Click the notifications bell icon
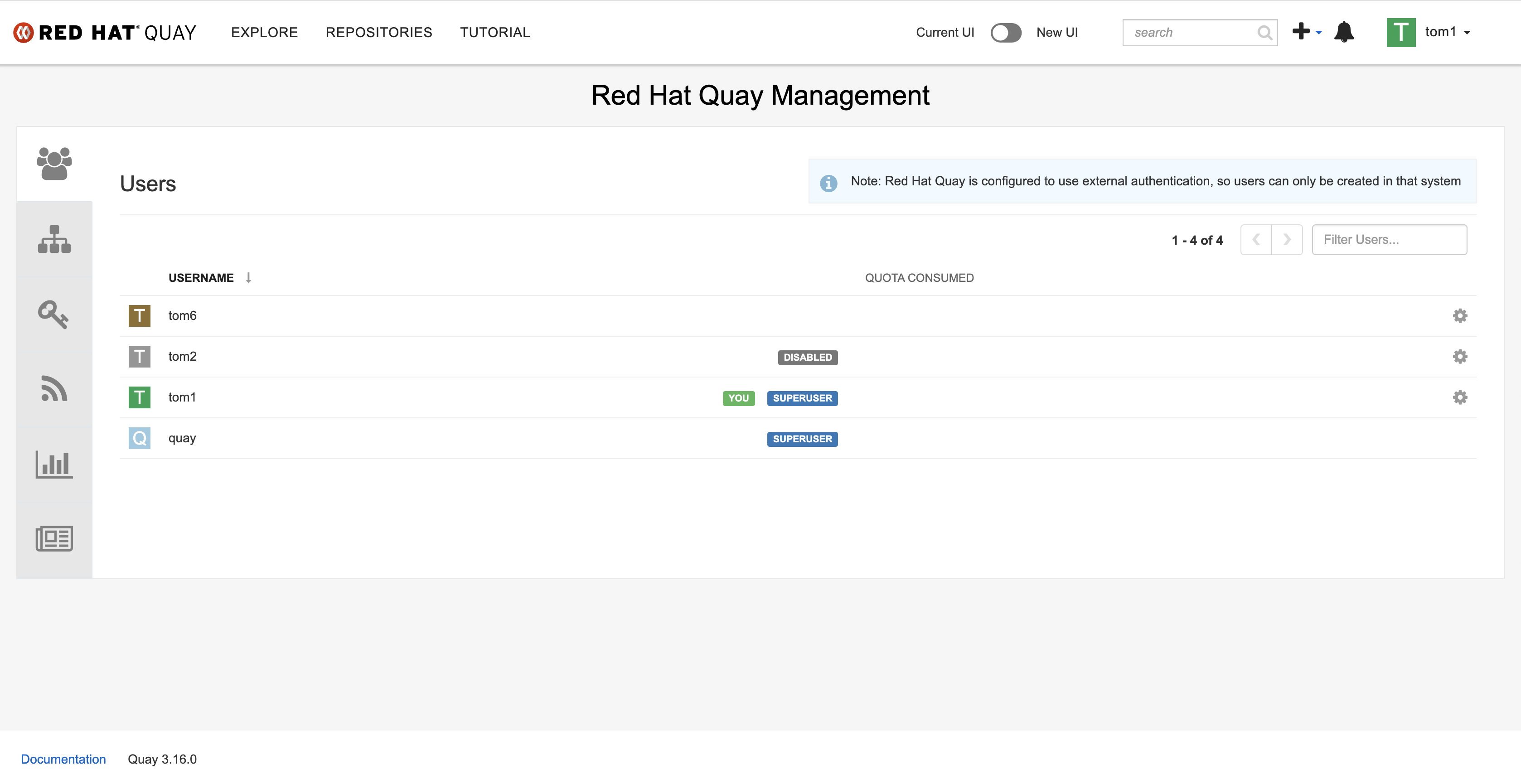This screenshot has width=1521, height=784. pyautogui.click(x=1344, y=32)
